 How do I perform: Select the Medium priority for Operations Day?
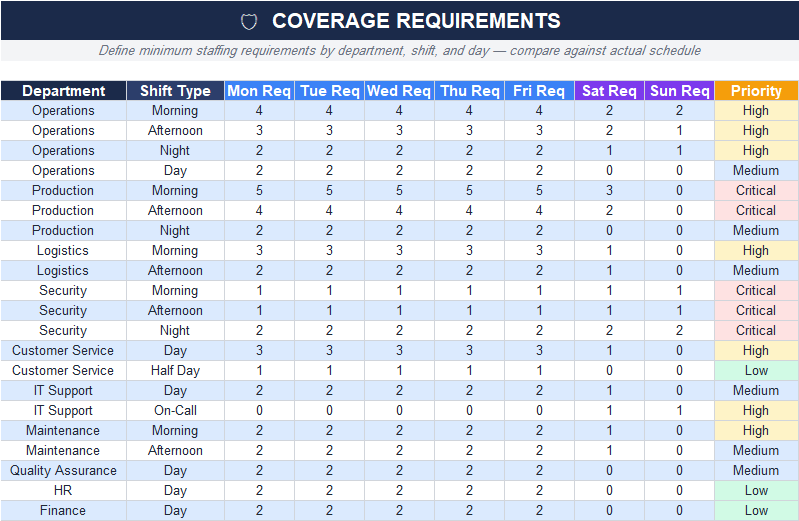point(756,170)
